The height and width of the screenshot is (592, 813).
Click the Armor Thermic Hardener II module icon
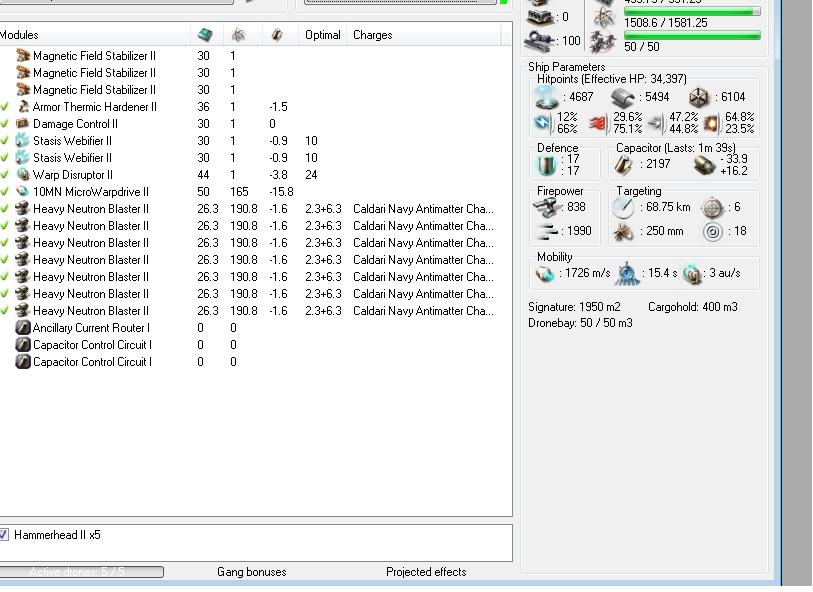tap(23, 107)
